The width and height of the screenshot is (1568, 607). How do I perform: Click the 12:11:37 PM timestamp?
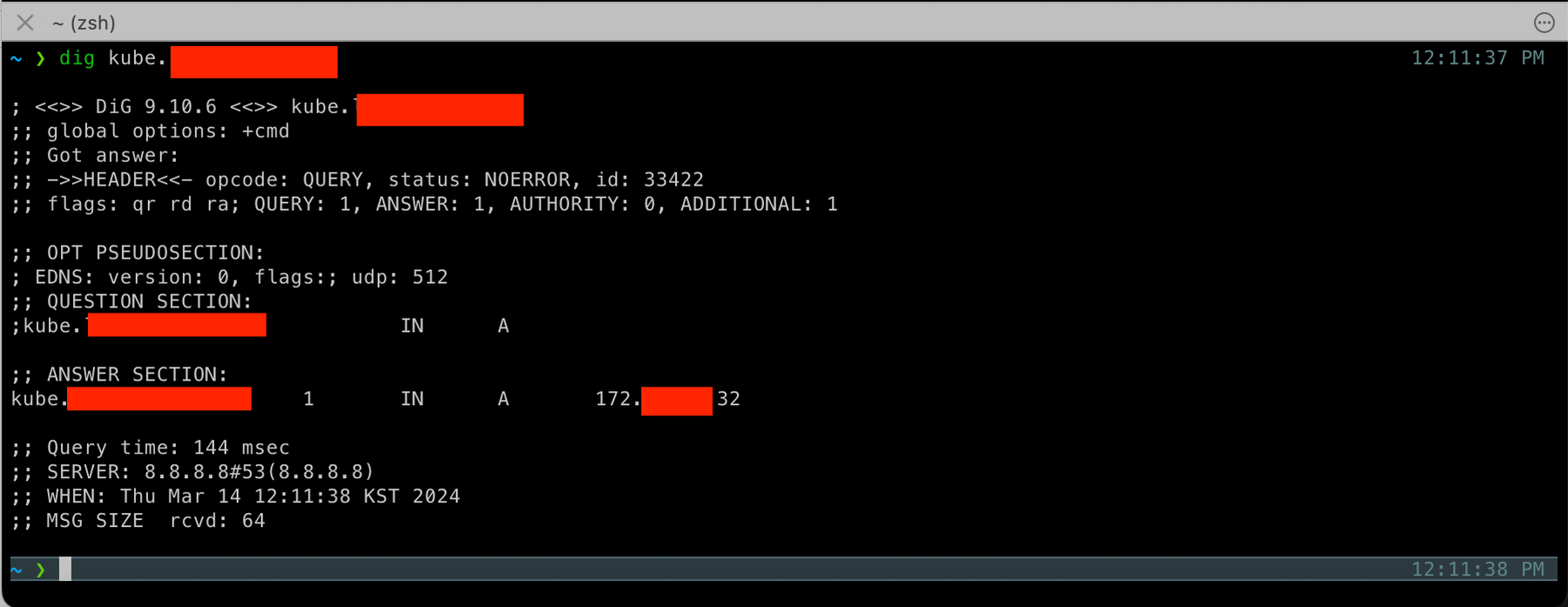[1477, 58]
